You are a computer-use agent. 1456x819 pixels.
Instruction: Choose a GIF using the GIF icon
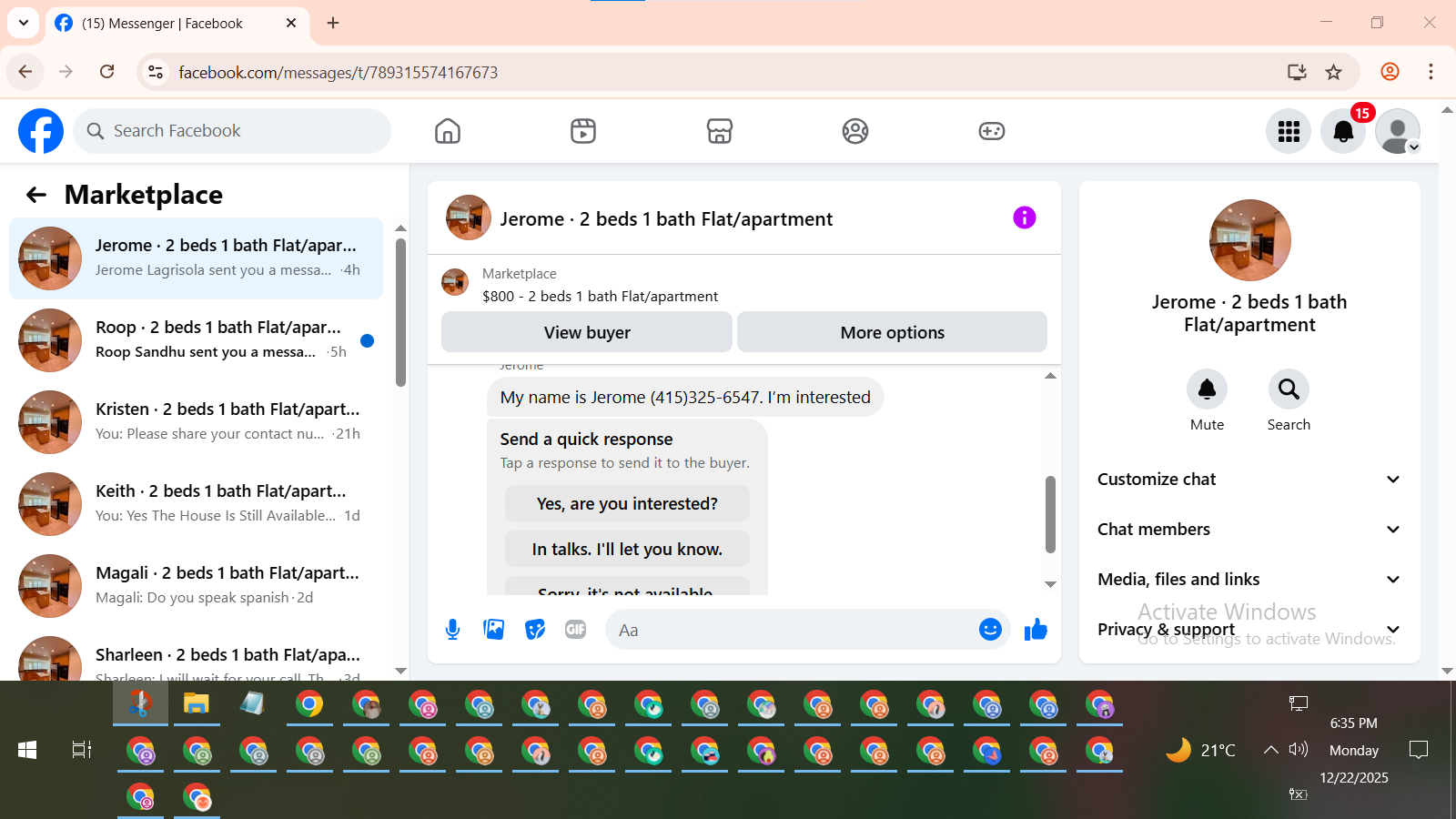575,629
